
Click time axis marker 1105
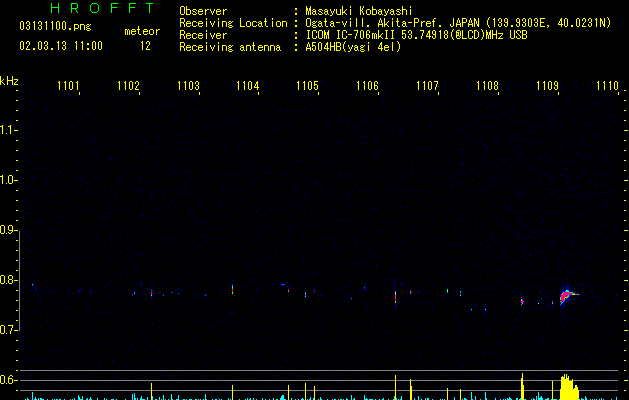[x=307, y=86]
